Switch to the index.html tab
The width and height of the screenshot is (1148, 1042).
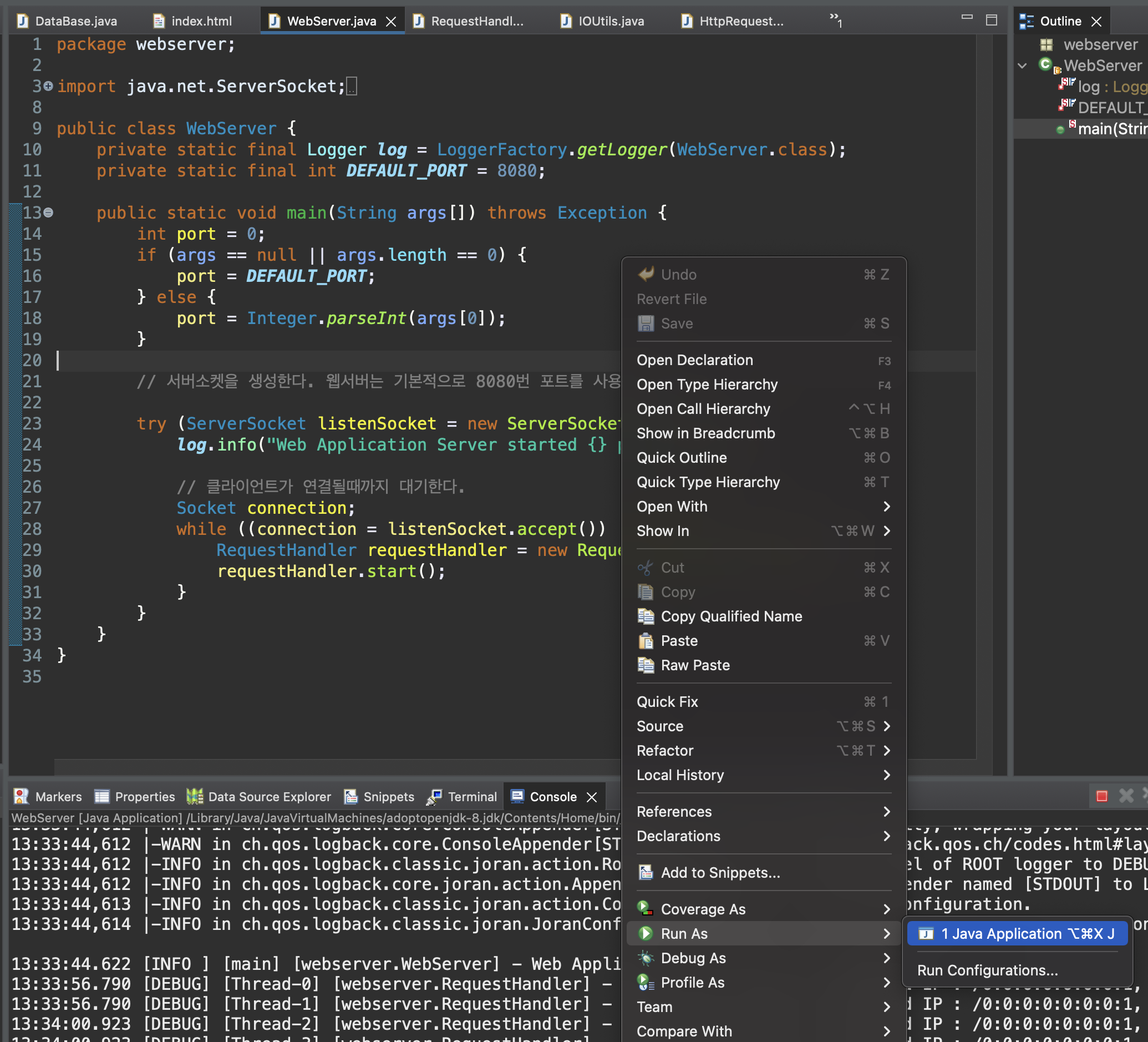[x=193, y=21]
